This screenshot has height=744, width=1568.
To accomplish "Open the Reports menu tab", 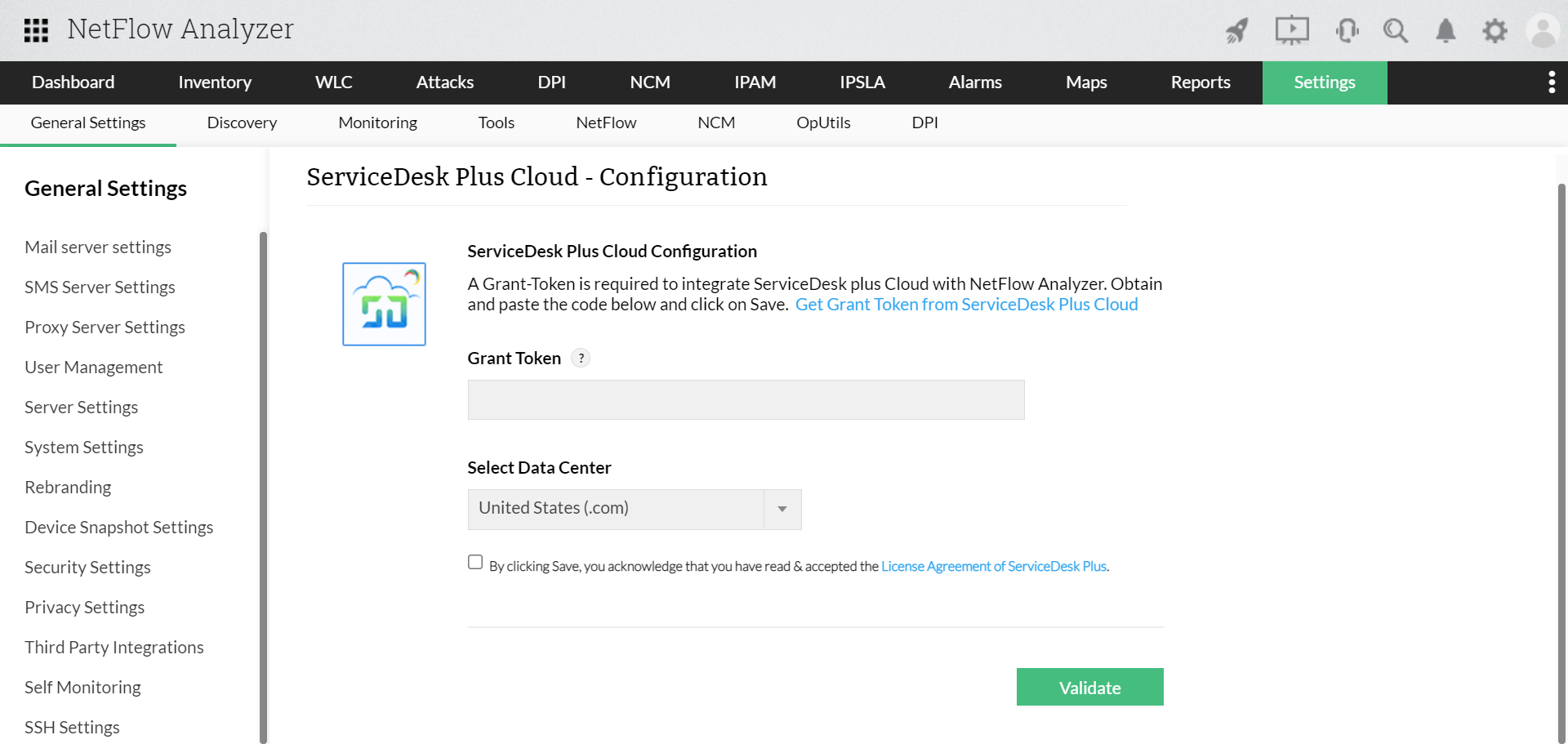I will click(1200, 82).
